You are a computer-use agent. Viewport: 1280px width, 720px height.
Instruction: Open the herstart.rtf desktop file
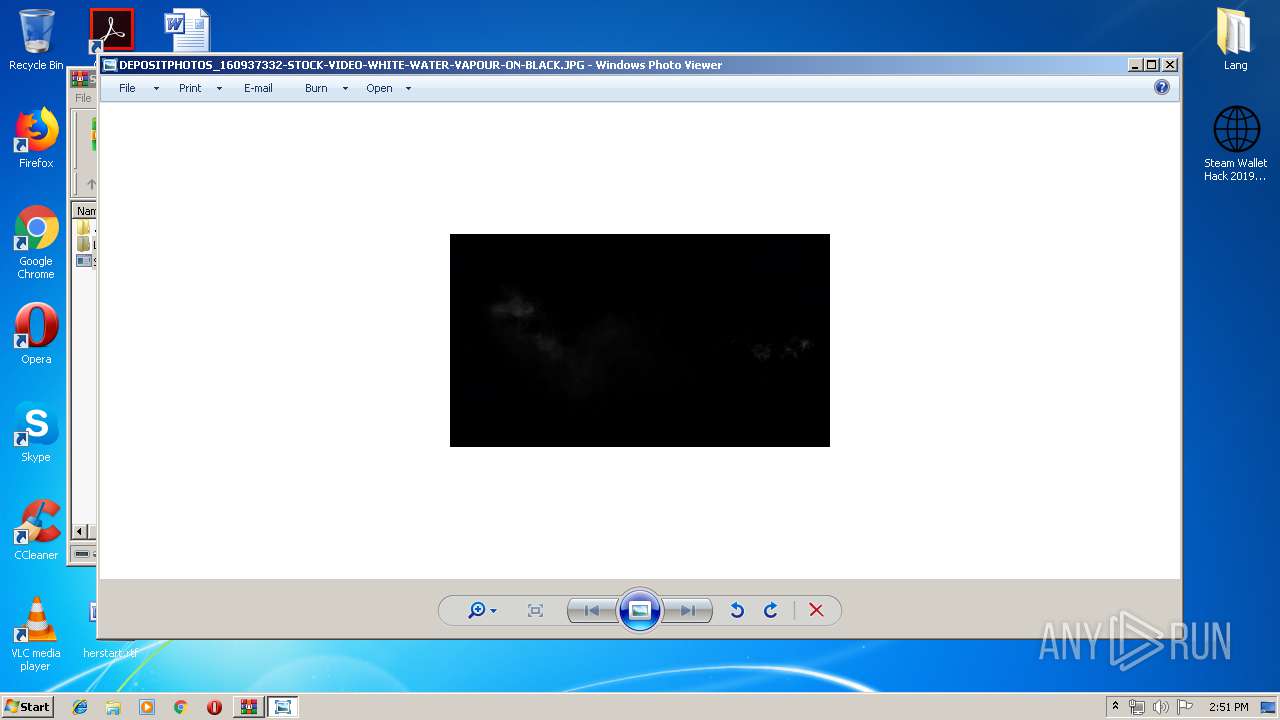(x=110, y=652)
